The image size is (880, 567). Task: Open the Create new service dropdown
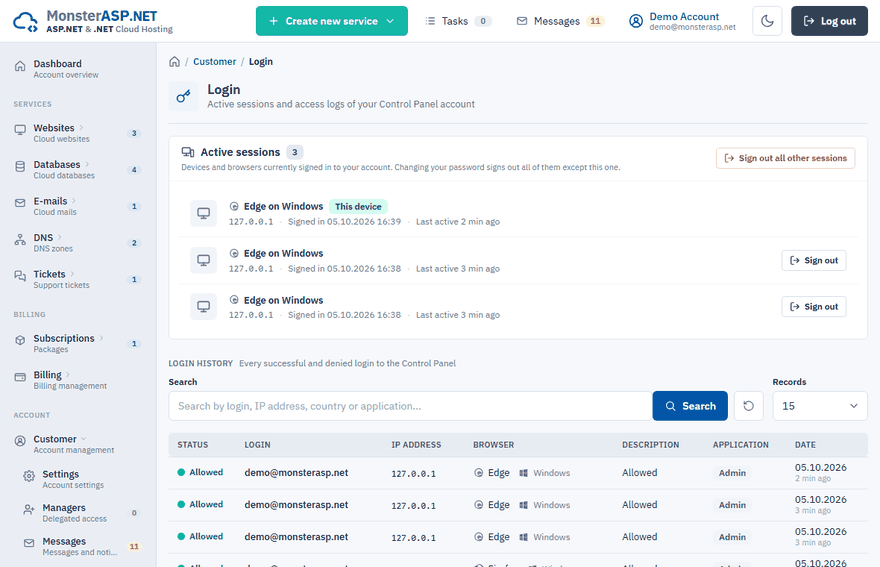(x=332, y=21)
